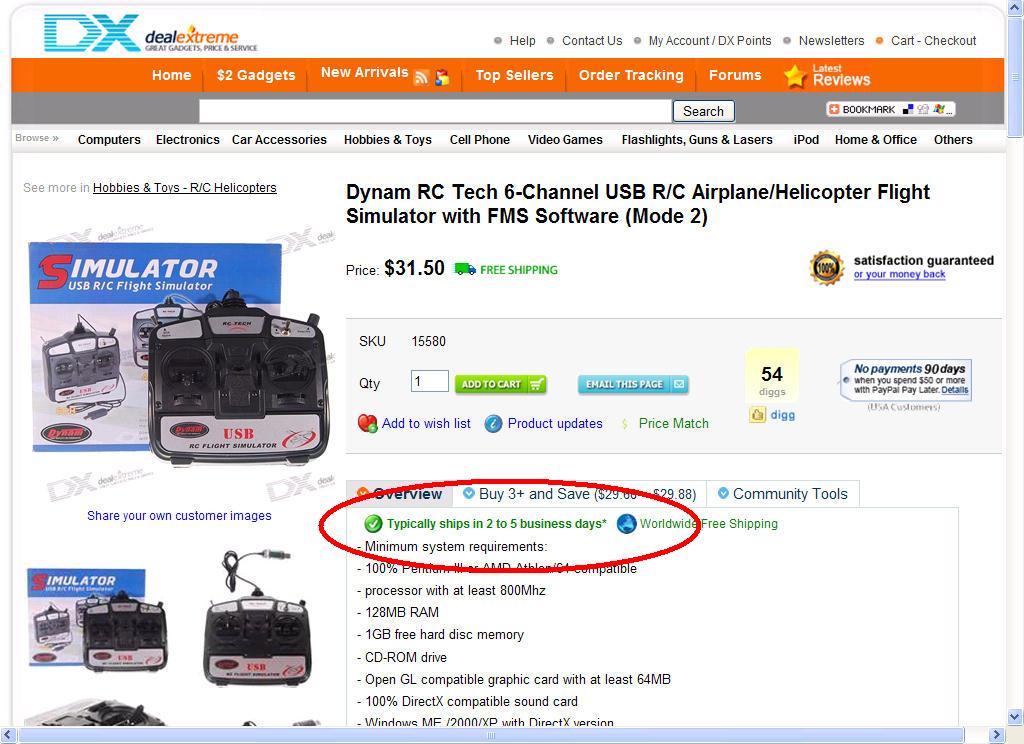The height and width of the screenshot is (744, 1024).
Task: Click into the Qty input field
Action: pyautogui.click(x=430, y=381)
